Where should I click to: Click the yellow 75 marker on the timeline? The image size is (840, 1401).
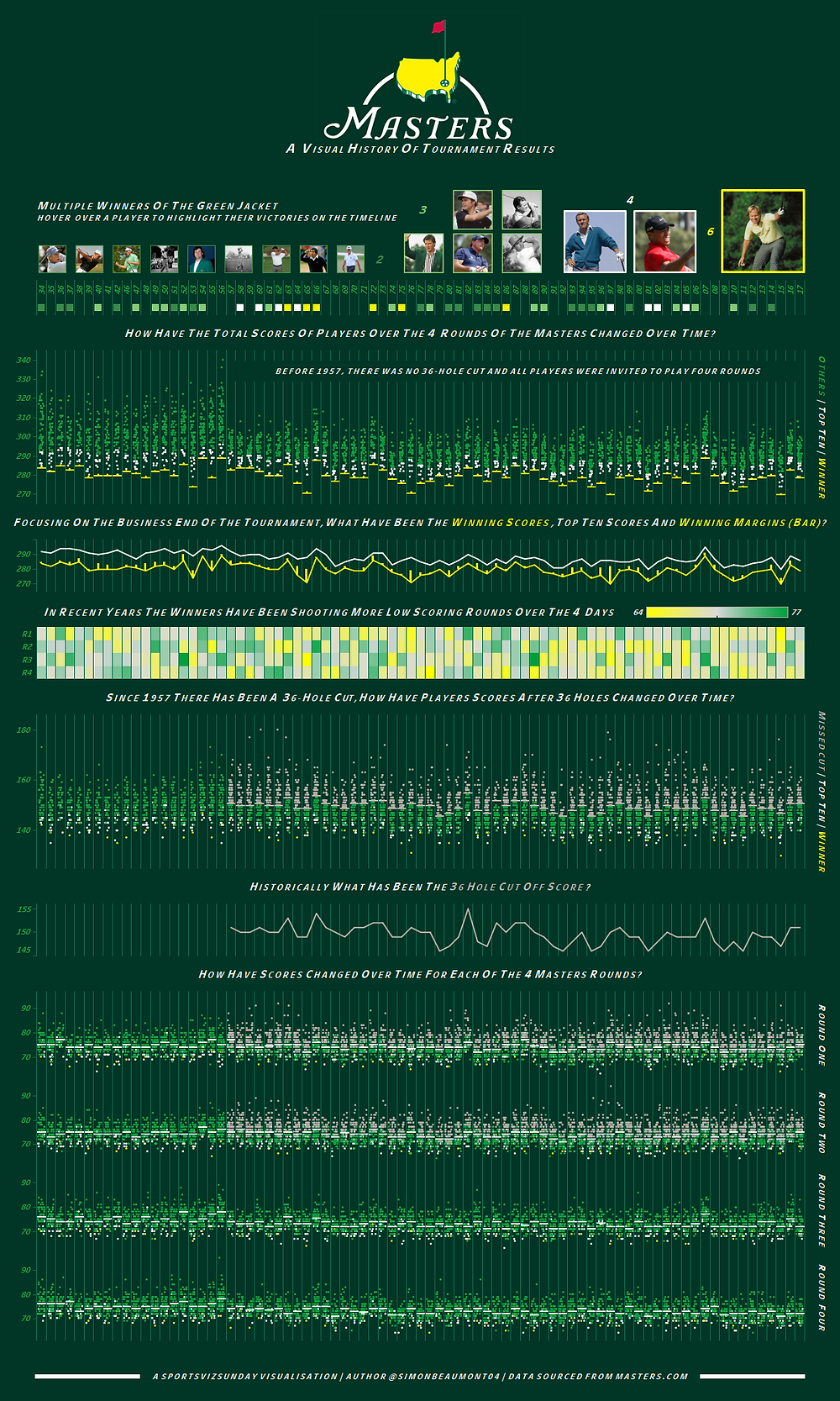coord(402,308)
